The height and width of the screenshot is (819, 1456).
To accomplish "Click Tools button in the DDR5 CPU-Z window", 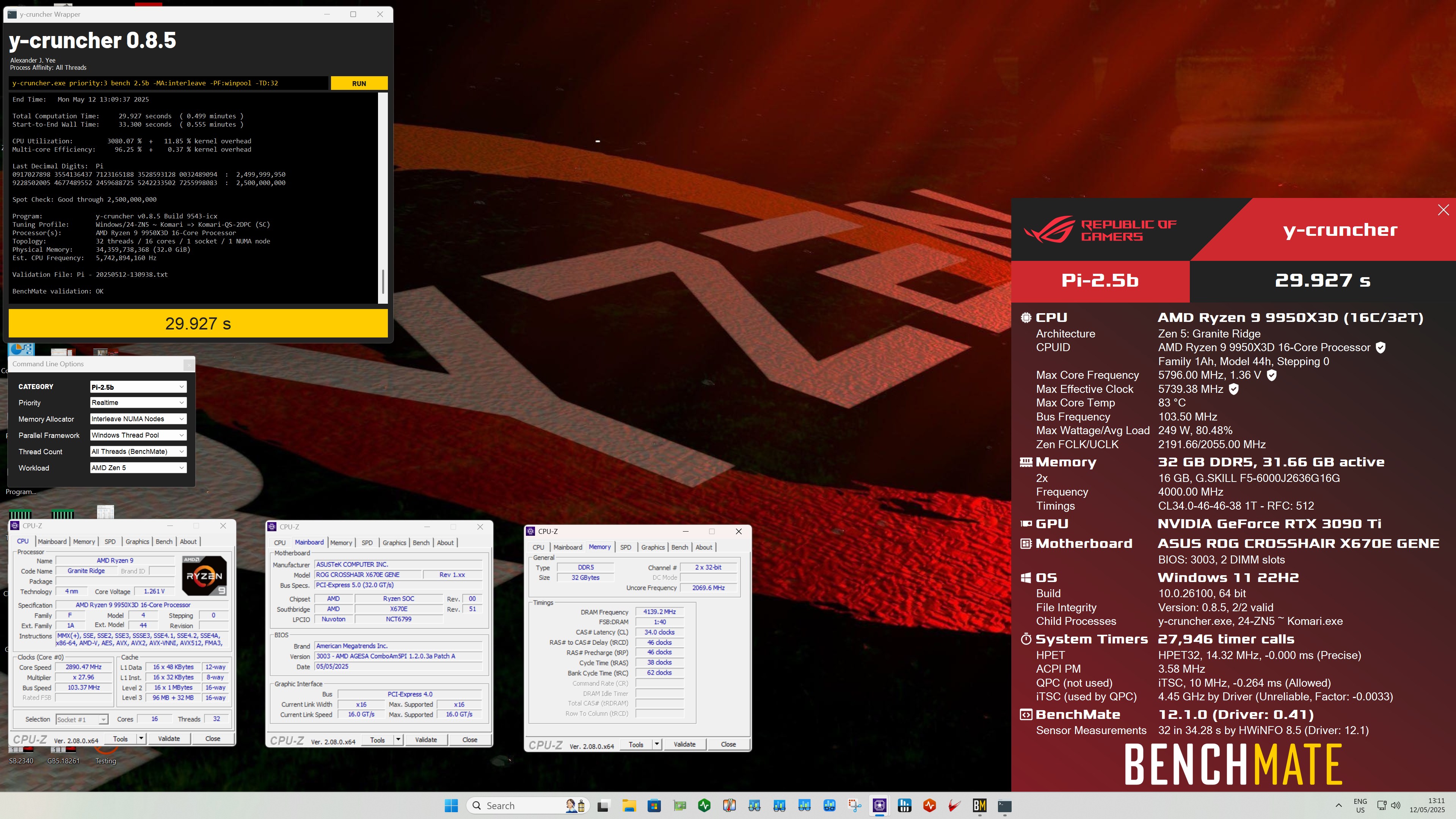I will point(636,744).
